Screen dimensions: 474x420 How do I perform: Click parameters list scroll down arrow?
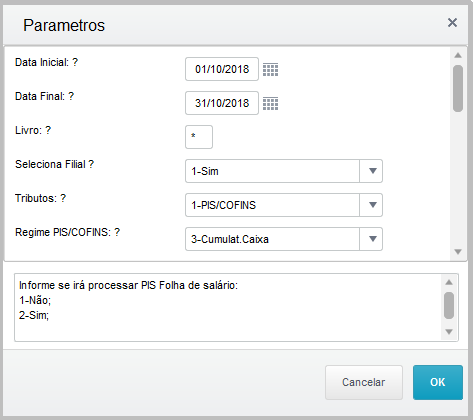458,251
